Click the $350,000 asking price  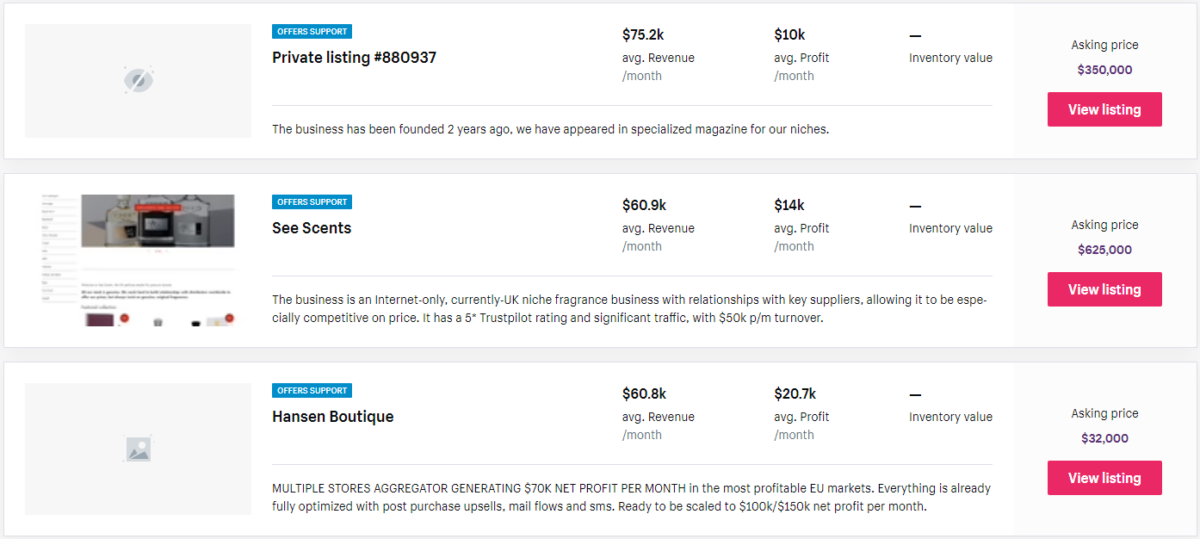pos(1104,70)
